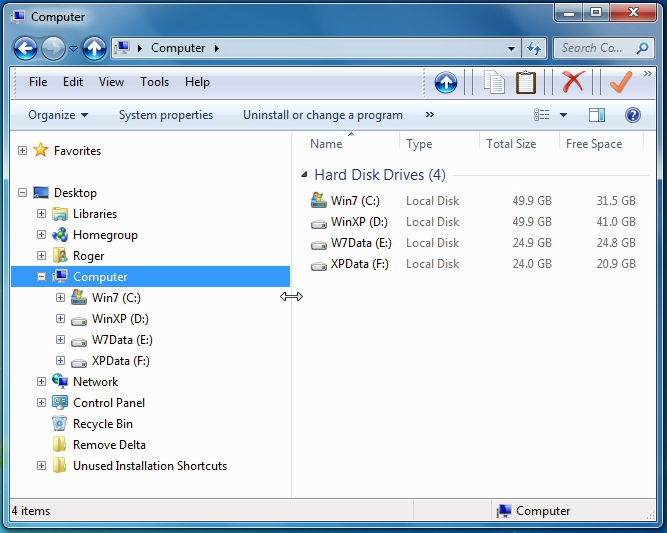Click System properties button
The image size is (667, 533).
[166, 115]
